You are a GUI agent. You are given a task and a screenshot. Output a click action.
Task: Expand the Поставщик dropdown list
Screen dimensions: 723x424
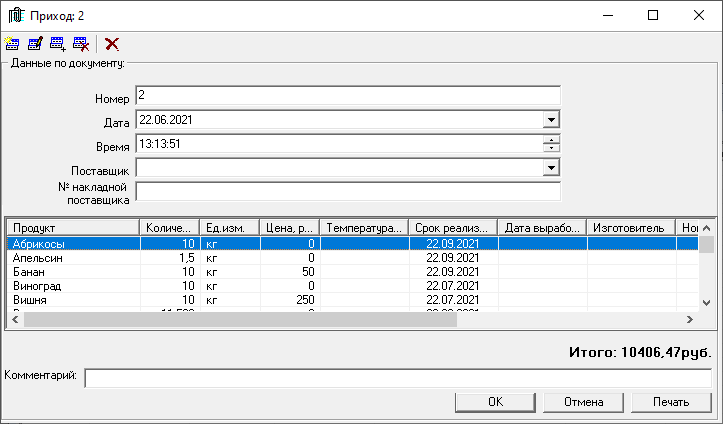click(550, 168)
